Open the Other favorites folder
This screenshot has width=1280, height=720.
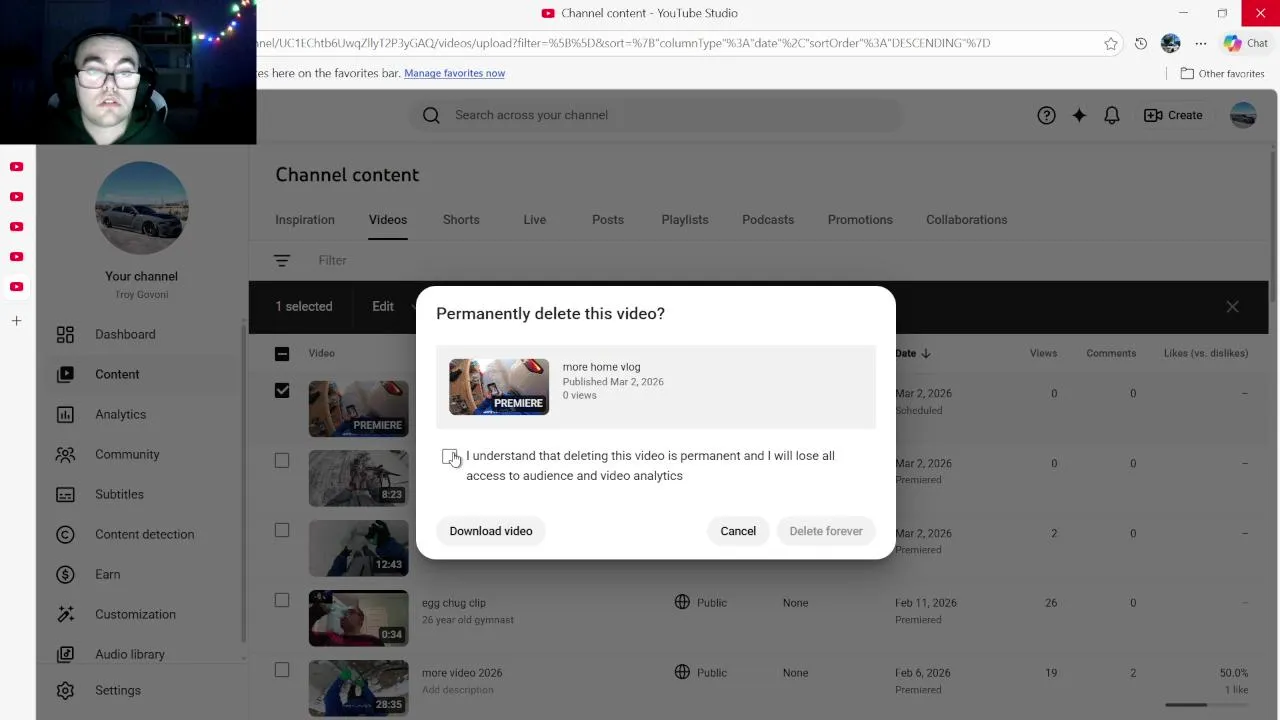pos(1222,73)
